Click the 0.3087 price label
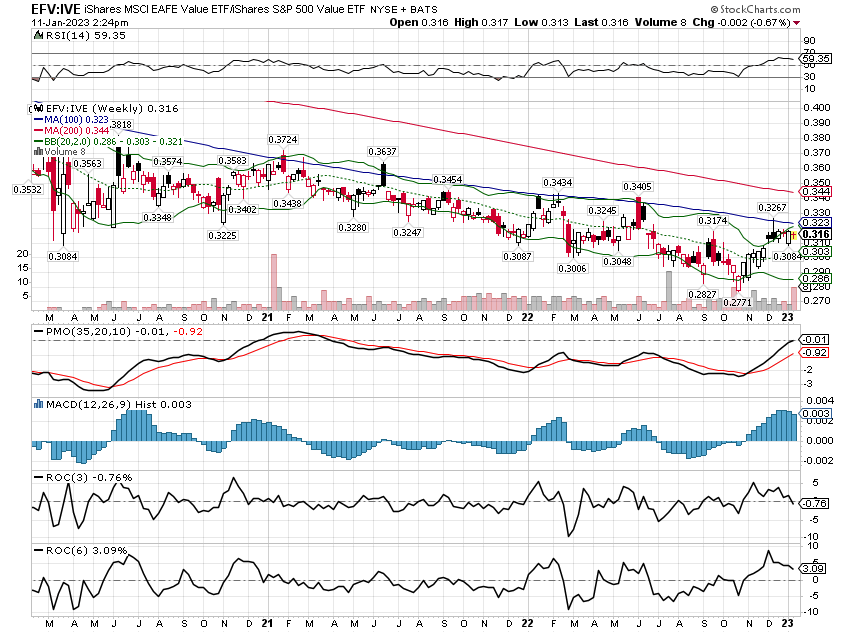This screenshot has width=850, height=633. coord(517,256)
